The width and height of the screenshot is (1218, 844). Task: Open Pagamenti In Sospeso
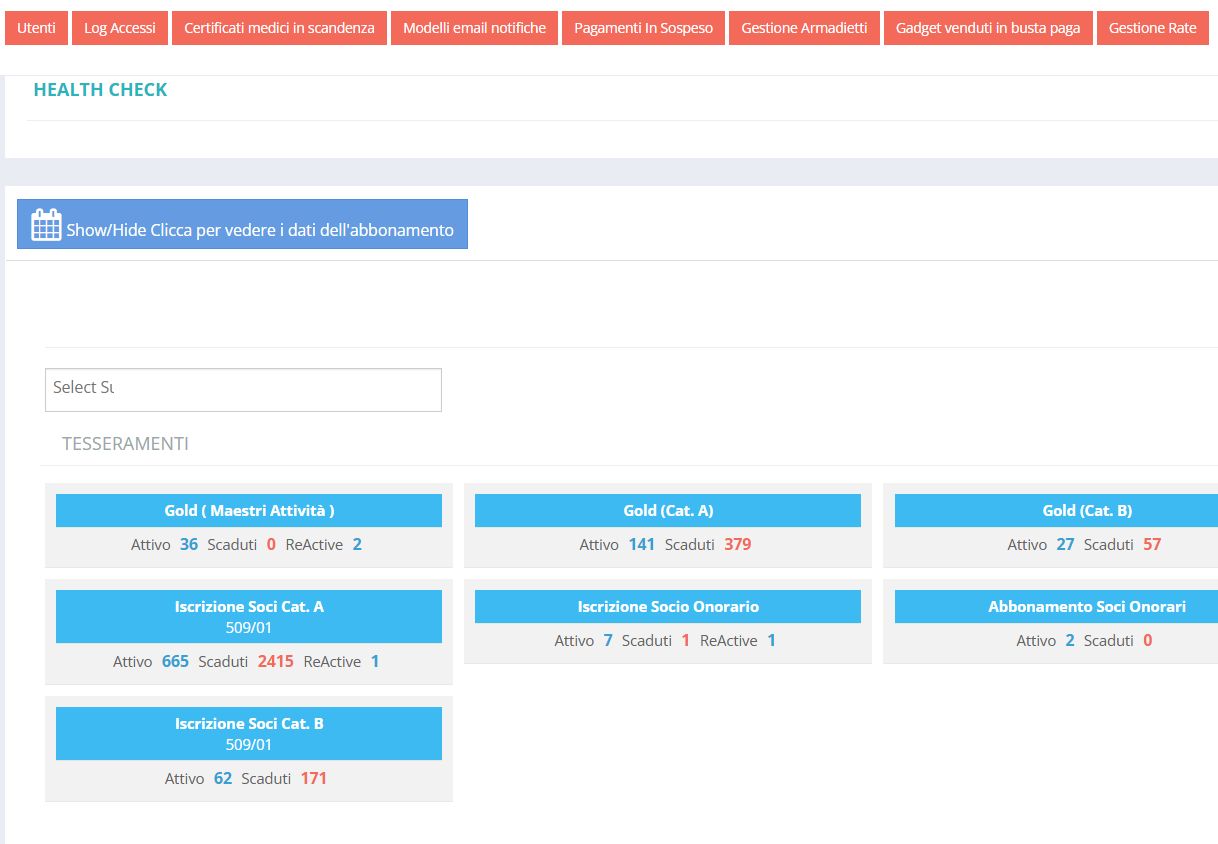[643, 28]
